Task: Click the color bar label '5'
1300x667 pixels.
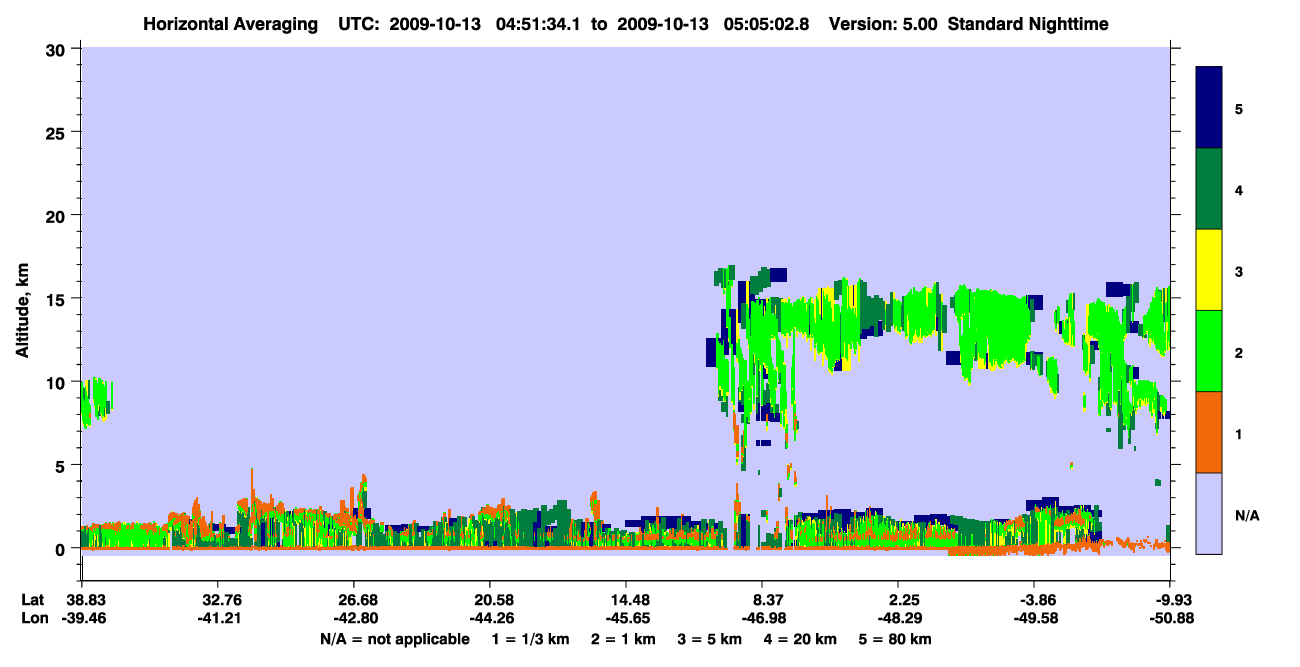Action: (1239, 108)
